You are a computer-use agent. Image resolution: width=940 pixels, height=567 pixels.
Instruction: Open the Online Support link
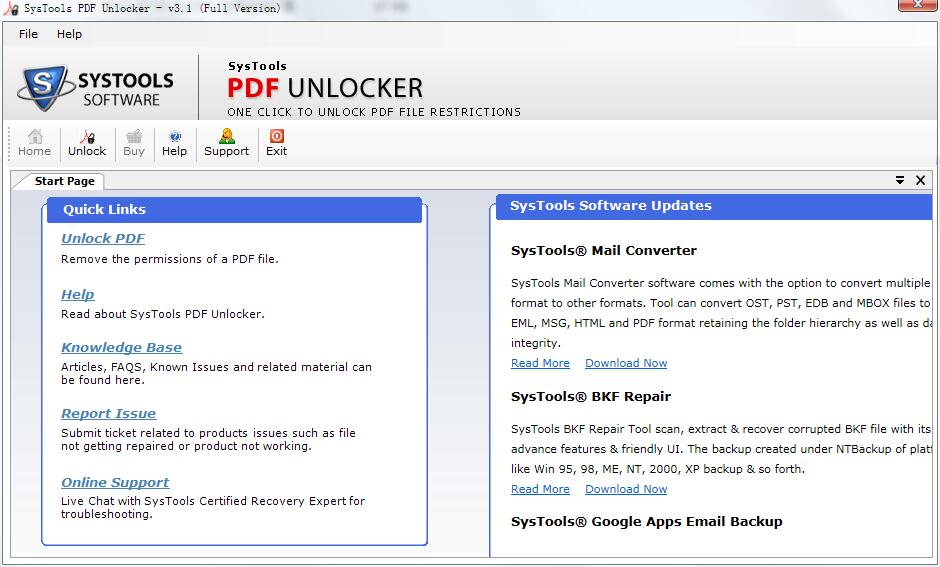tap(115, 482)
